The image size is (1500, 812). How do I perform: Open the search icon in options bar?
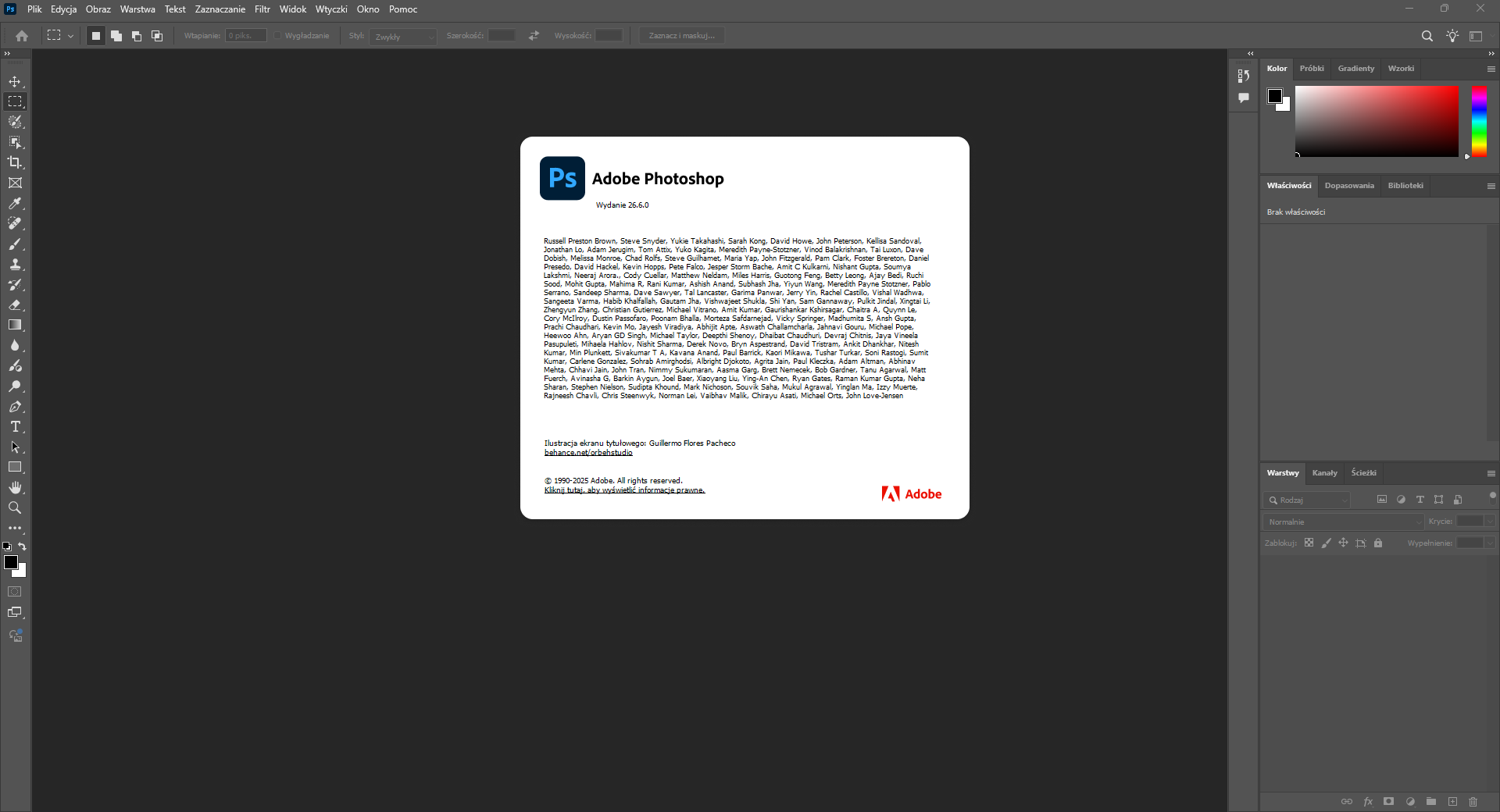(1427, 36)
